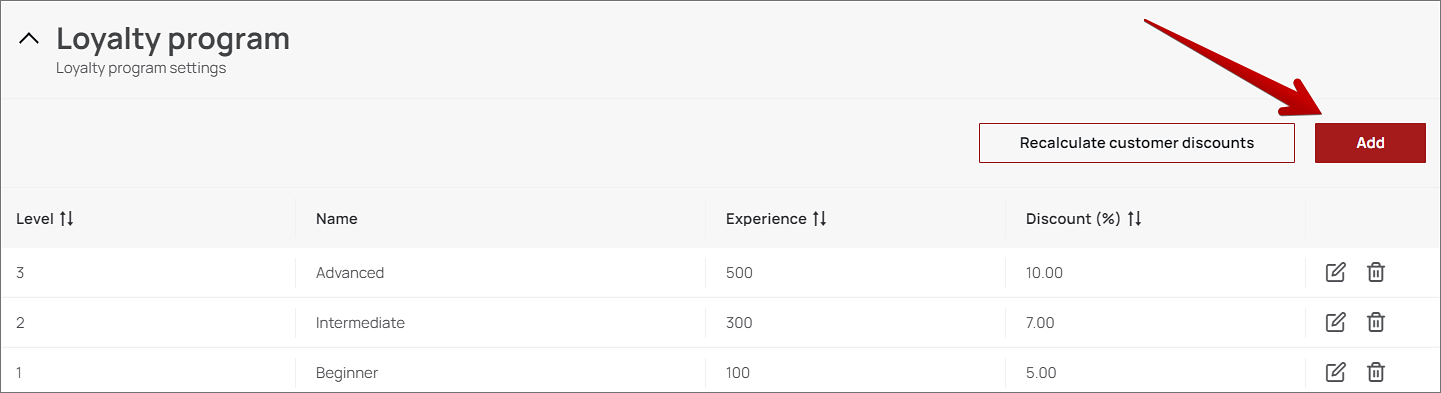Delete the Advanced loyalty level
This screenshot has height=393, width=1441.
coord(1376,272)
